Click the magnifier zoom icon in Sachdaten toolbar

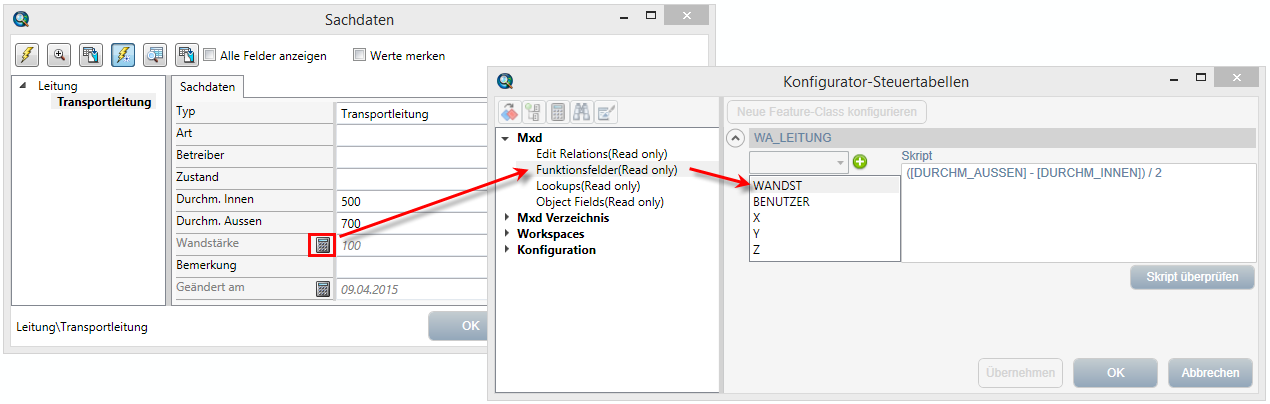coord(59,55)
